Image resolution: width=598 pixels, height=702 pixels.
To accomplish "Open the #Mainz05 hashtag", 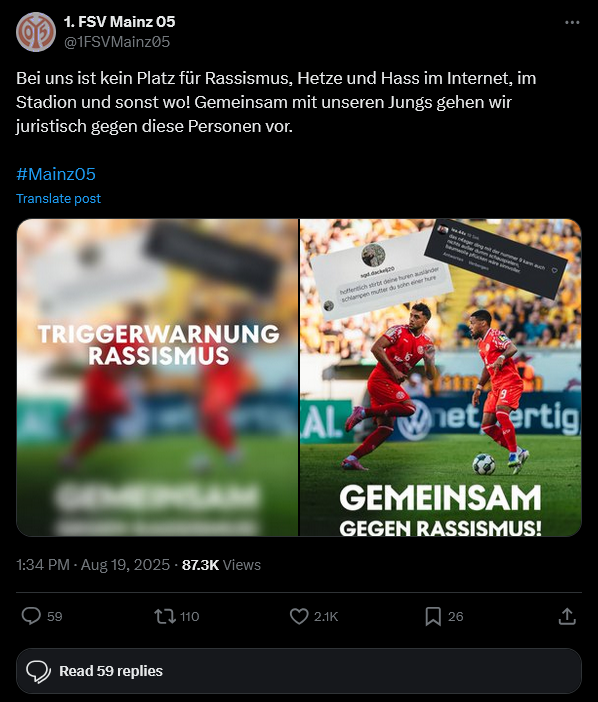I will click(56, 174).
